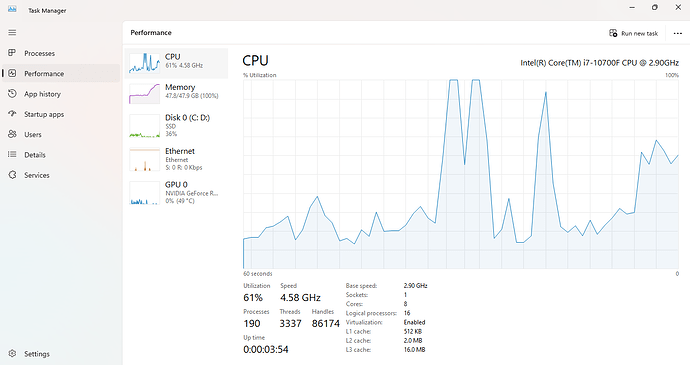The height and width of the screenshot is (365, 690).
Task: Select the Ethernet mini graph thumbnail
Action: pyautogui.click(x=144, y=159)
